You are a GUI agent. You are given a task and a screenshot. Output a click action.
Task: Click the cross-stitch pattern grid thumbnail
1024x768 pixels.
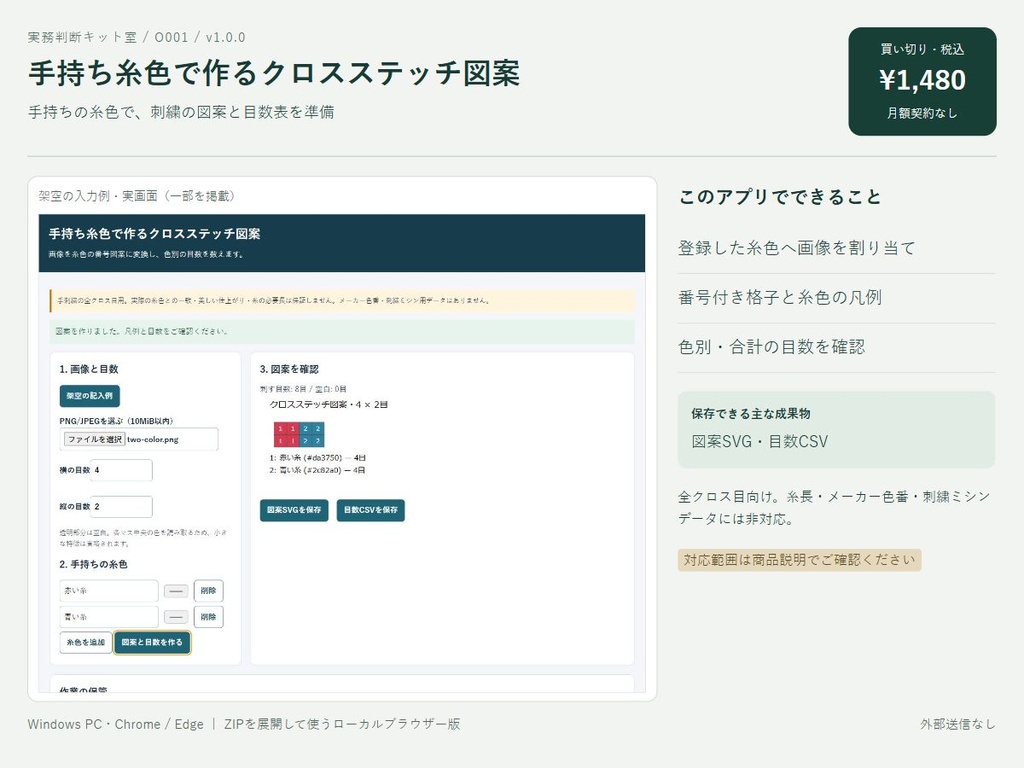tap(299, 435)
